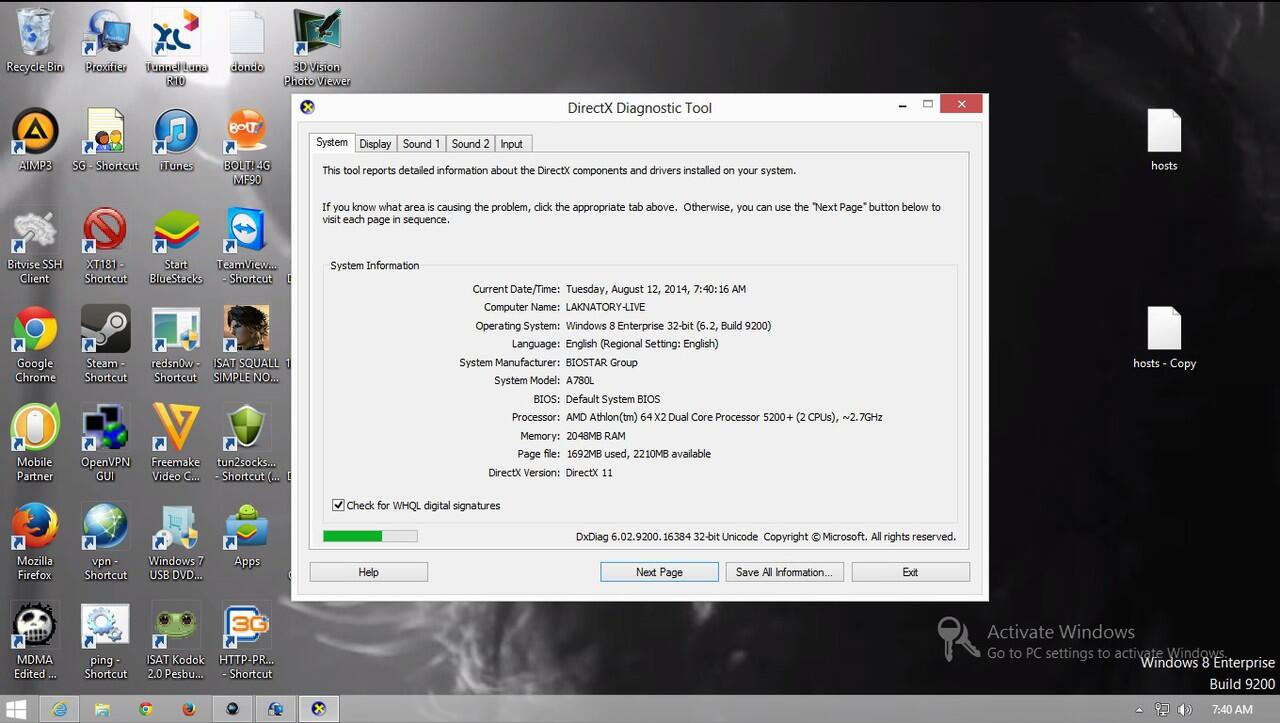The image size is (1280, 723).
Task: Open the vpn - Shortcut icon
Action: [106, 541]
